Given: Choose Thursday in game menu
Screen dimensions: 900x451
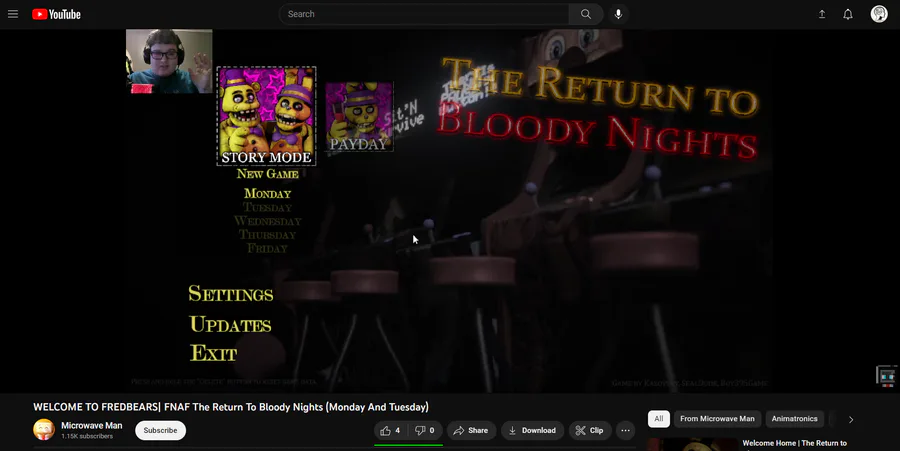Looking at the screenshot, I should click(x=267, y=235).
